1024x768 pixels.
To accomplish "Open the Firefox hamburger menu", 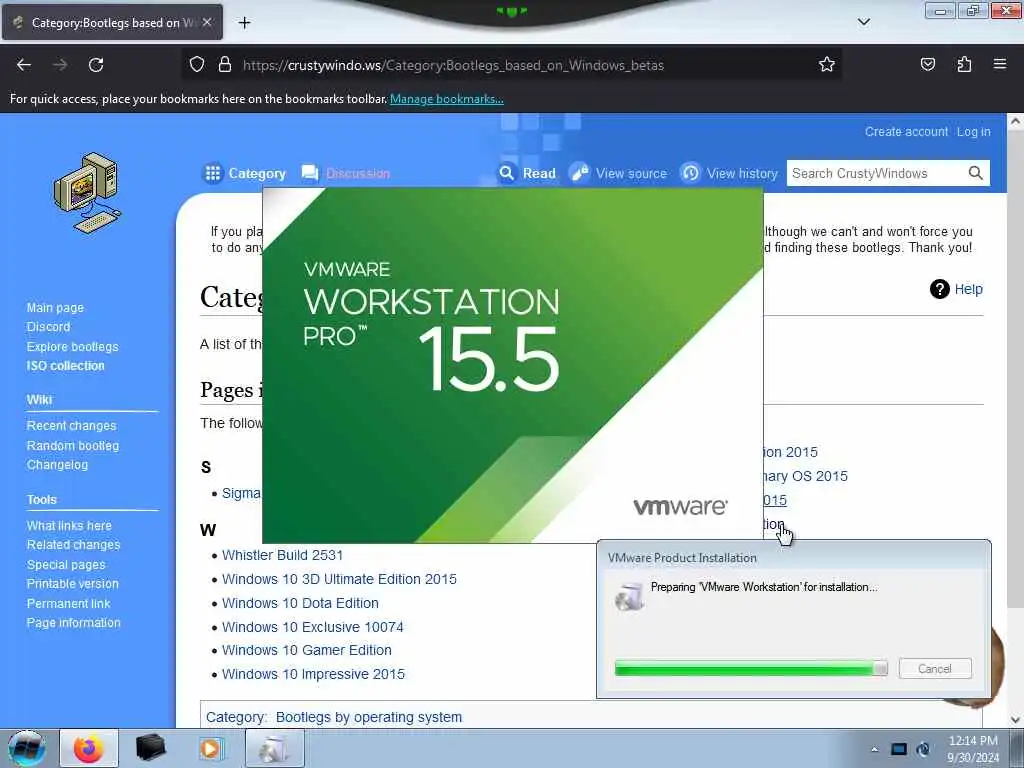I will tap(1000, 64).
